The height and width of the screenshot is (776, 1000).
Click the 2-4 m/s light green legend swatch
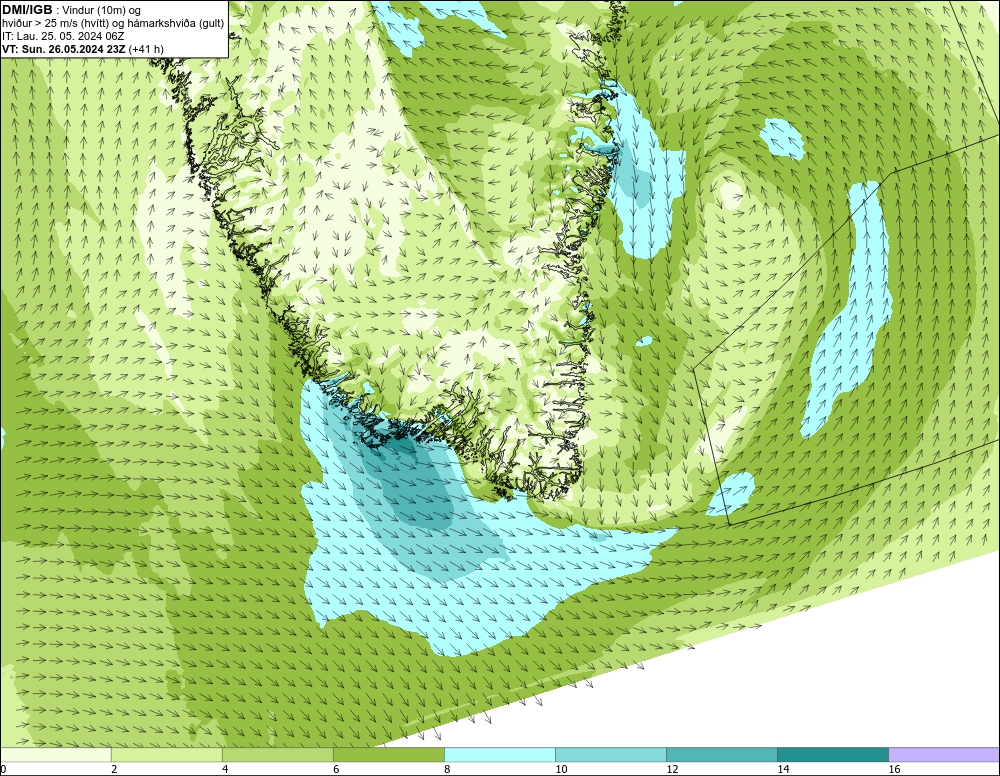point(167,755)
